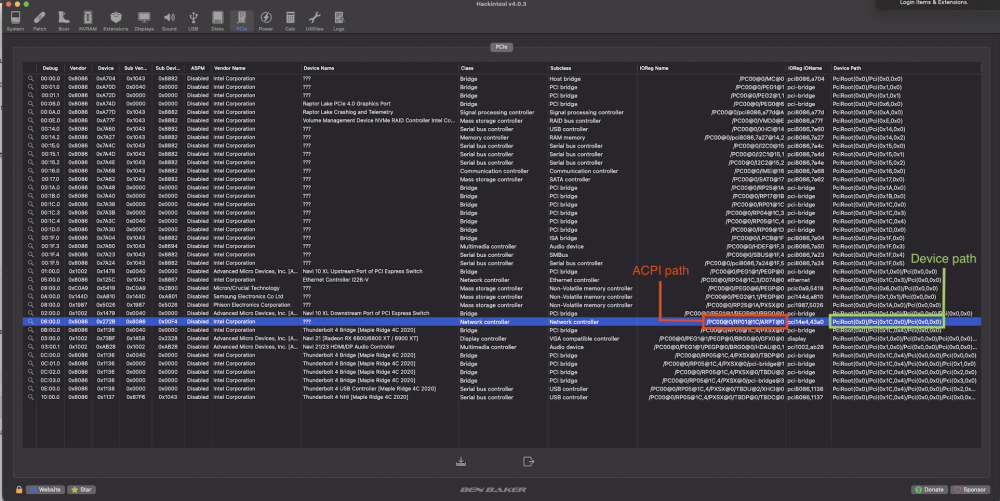The width and height of the screenshot is (1000, 501).
Task: Sort by the Vendor column header
Action: 78,68
